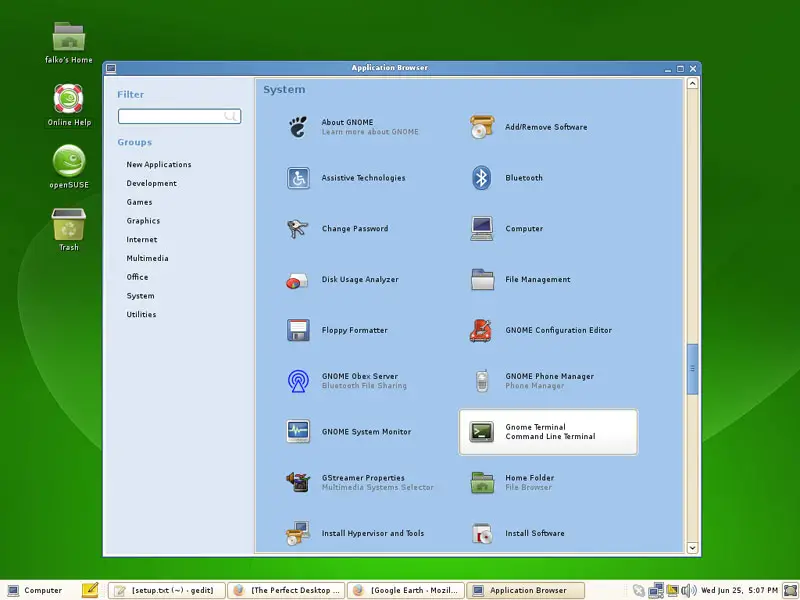Screen dimensions: 800x600
Task: Switch to the setup.txt gedit taskbar window
Action: tap(167, 590)
